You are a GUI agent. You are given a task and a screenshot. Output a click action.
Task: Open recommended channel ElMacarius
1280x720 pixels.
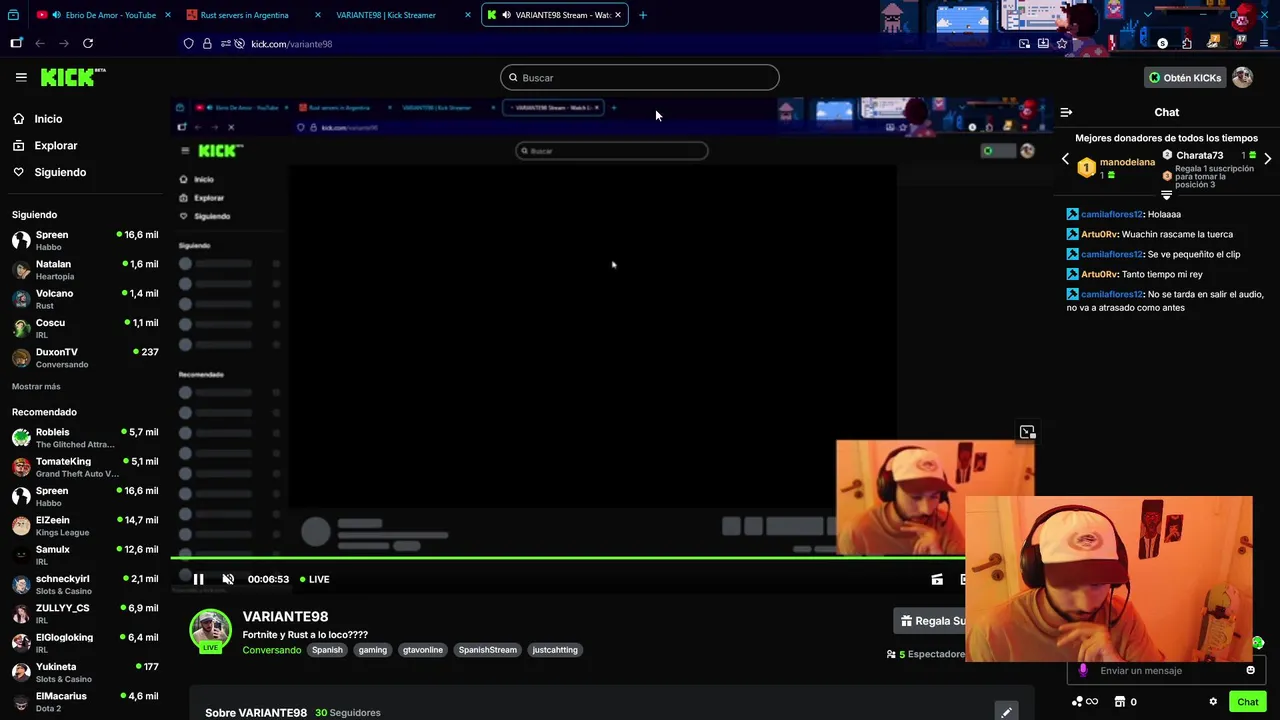[x=85, y=702]
